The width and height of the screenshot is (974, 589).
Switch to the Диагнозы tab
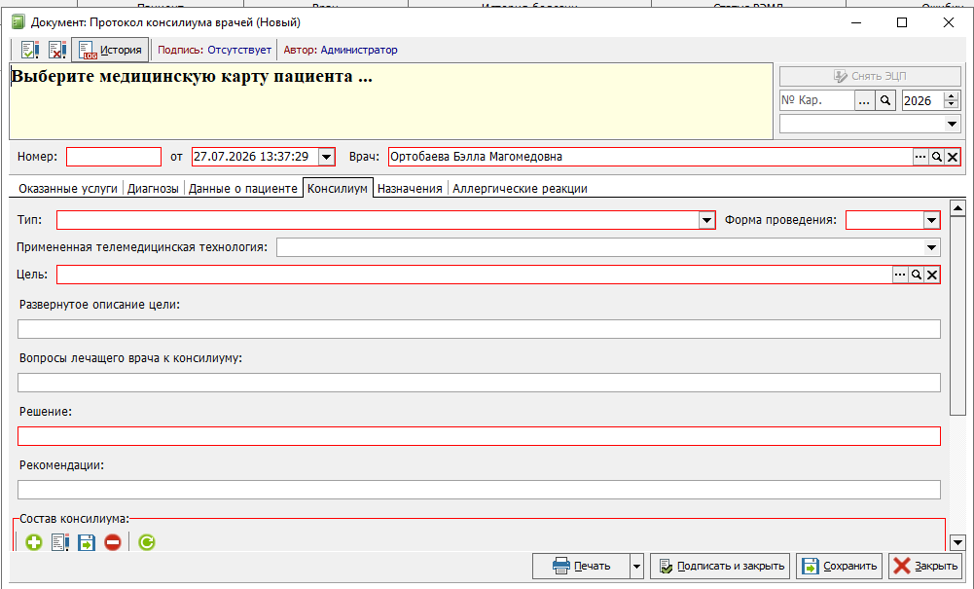(x=153, y=188)
